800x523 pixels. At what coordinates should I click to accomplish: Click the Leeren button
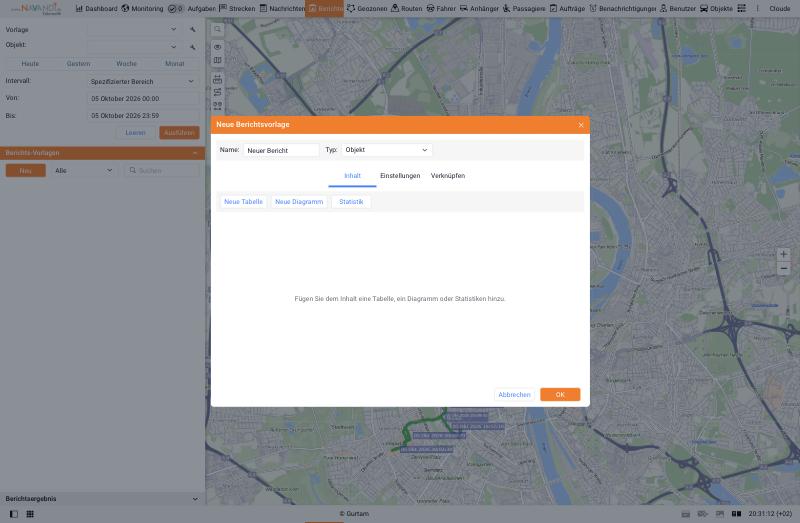(x=135, y=133)
